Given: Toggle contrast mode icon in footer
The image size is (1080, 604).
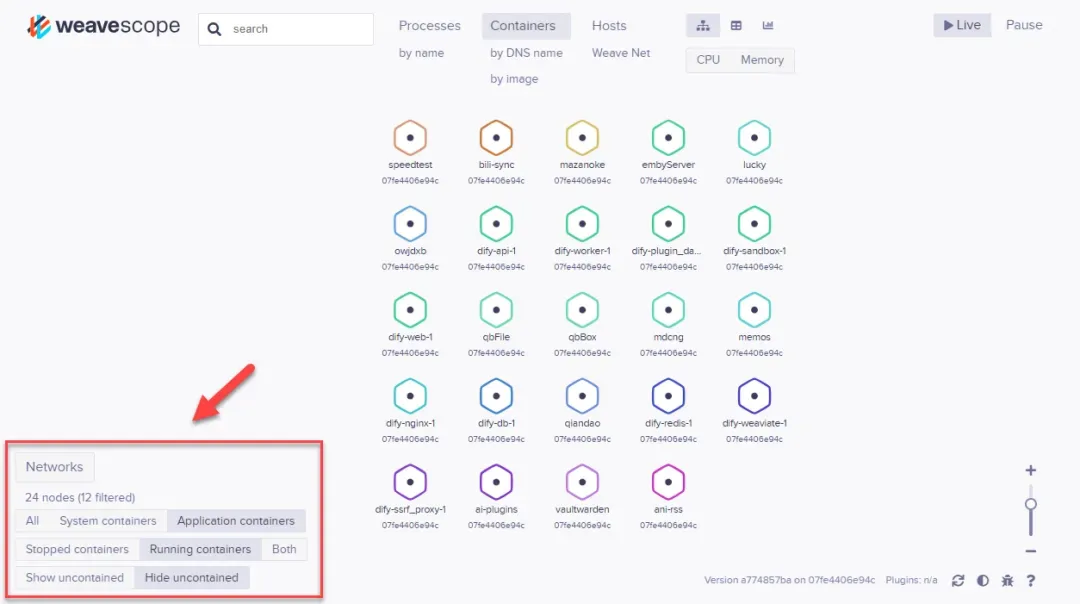Looking at the screenshot, I should (x=983, y=581).
